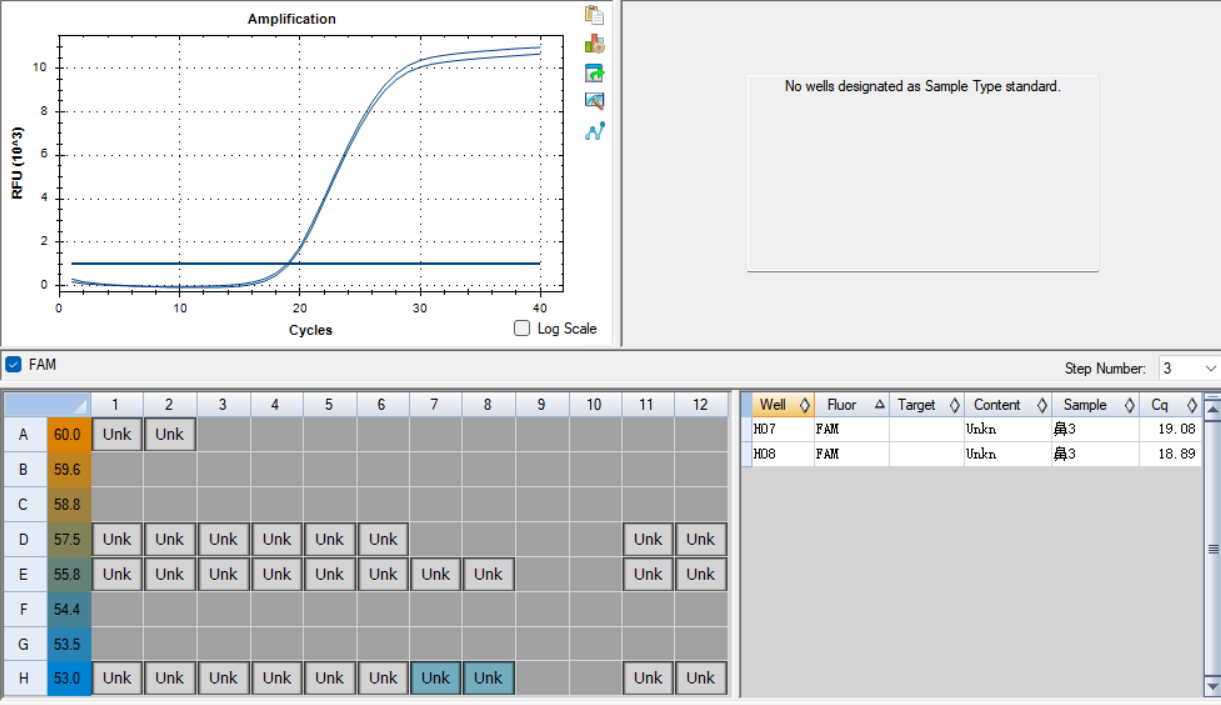Click the results table scrollbar down arrow
The width and height of the screenshot is (1221, 705).
click(x=1211, y=688)
